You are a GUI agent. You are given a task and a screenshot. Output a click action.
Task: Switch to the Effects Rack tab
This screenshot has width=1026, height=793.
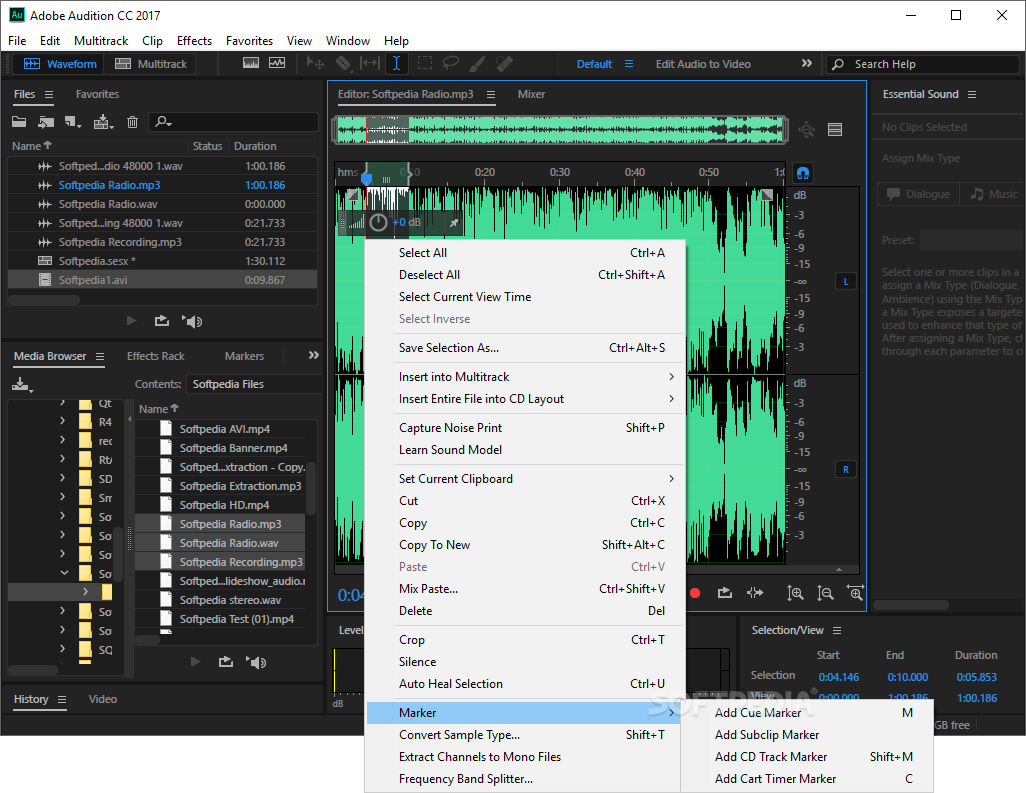(x=156, y=356)
